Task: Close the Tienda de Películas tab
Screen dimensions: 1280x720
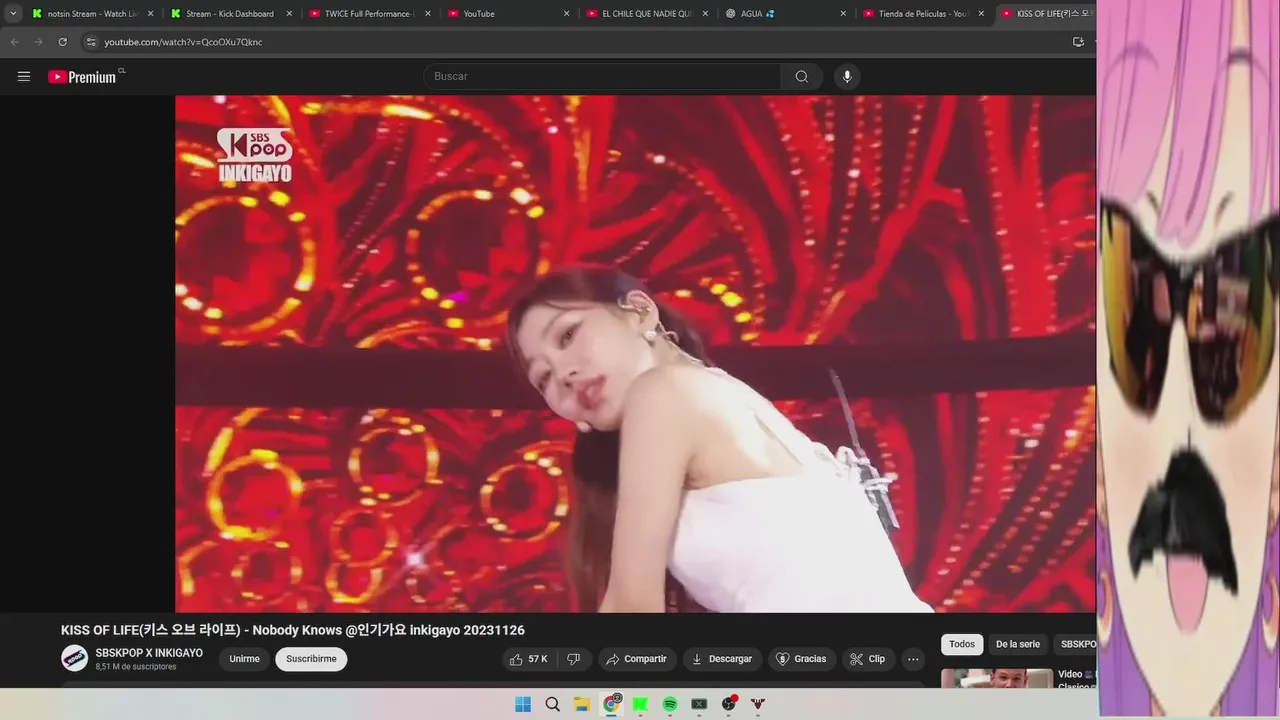Action: [981, 14]
